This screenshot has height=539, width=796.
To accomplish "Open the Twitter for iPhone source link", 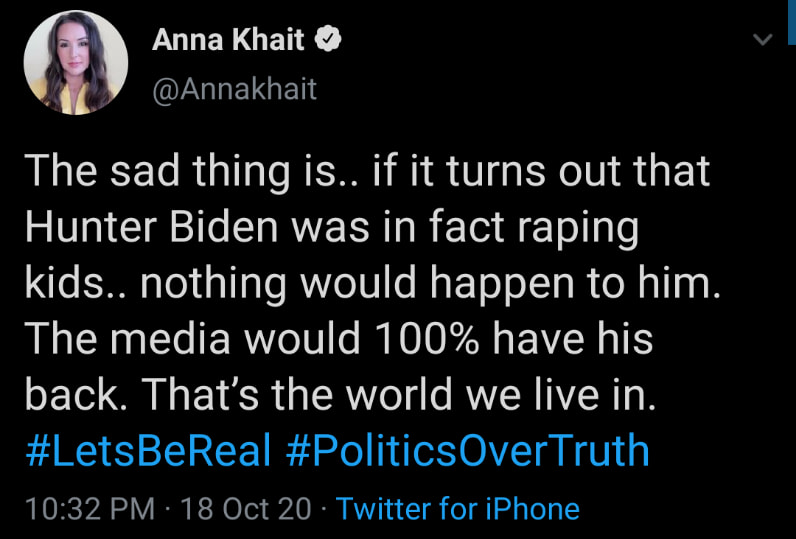I will pos(457,508).
